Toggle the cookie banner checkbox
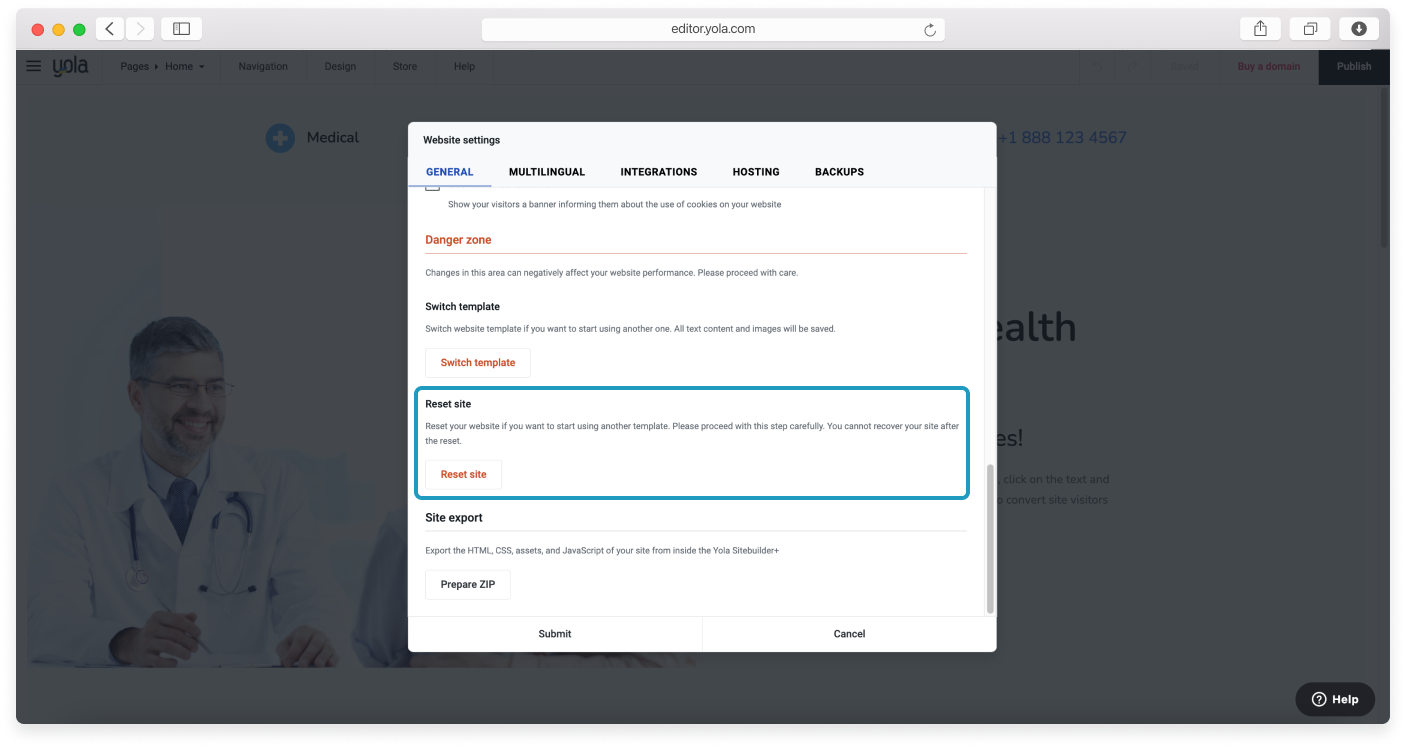The image size is (1406, 748). (x=432, y=187)
